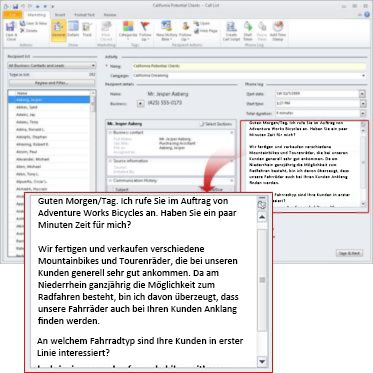Switch to the Review tab
This screenshot has width=373, height=373.
110,15
